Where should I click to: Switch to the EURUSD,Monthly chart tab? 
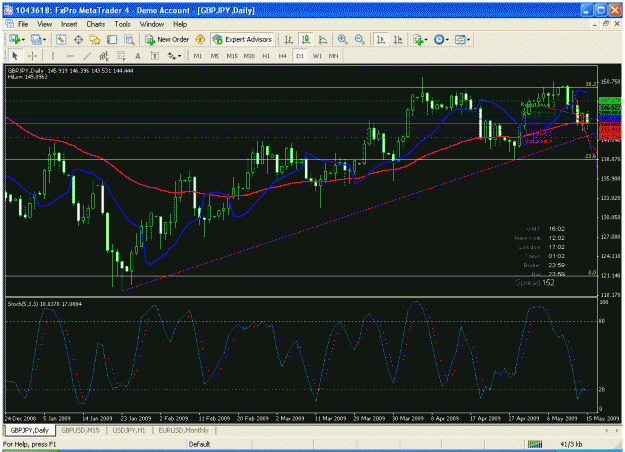[x=183, y=430]
